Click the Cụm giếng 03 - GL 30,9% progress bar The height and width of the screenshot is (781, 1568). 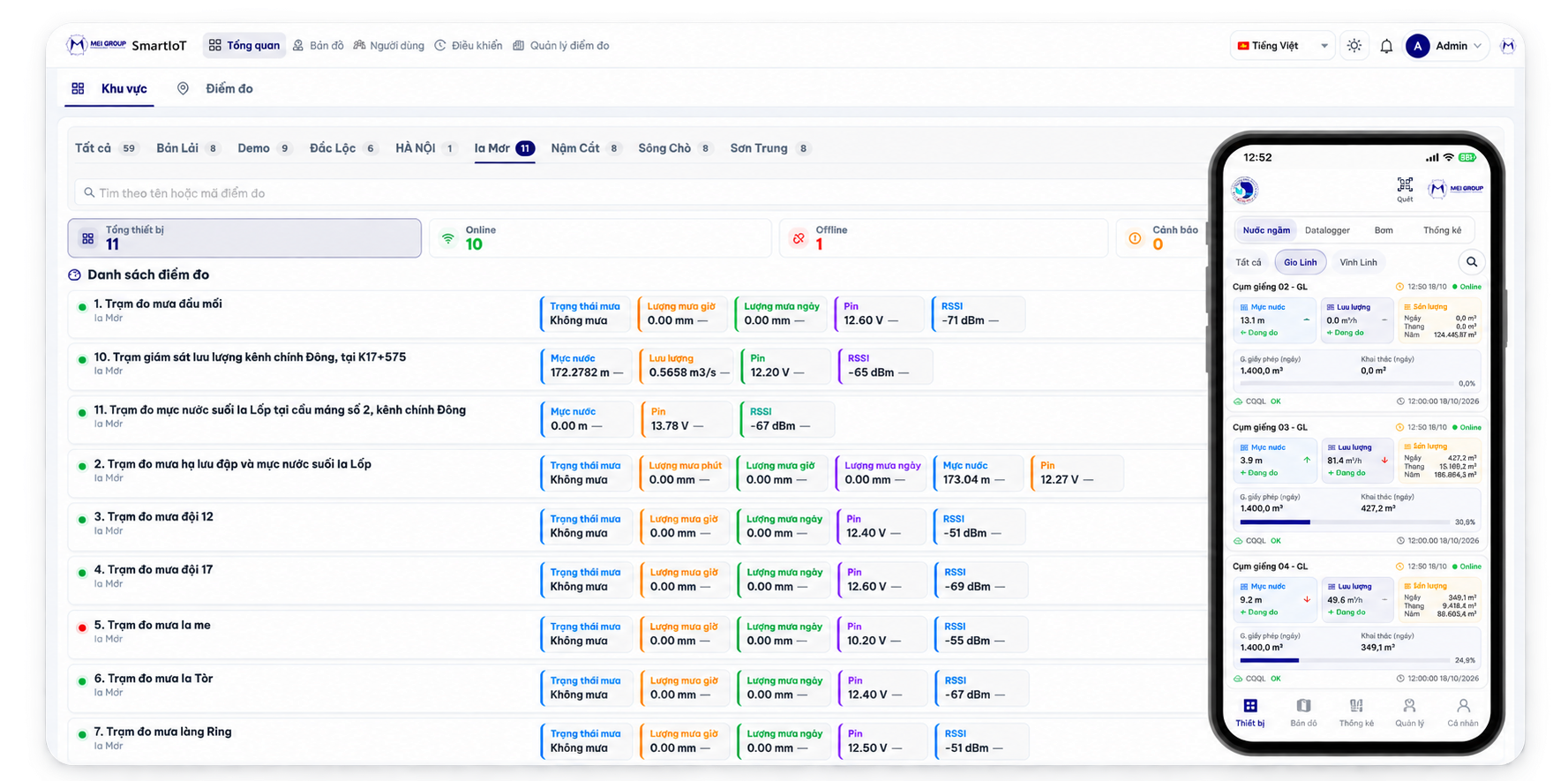point(1345,522)
